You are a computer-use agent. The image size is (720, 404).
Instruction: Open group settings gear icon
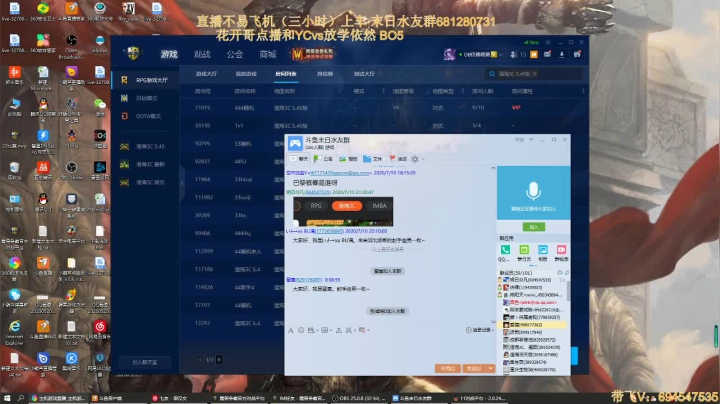click(415, 159)
